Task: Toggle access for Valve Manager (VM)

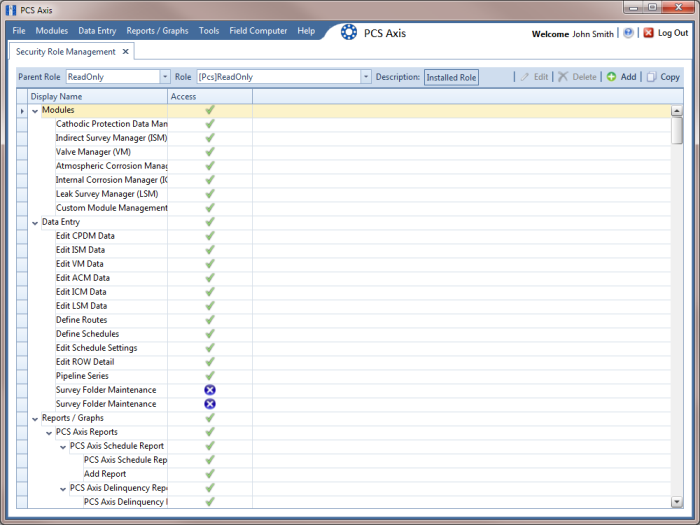Action: (210, 152)
